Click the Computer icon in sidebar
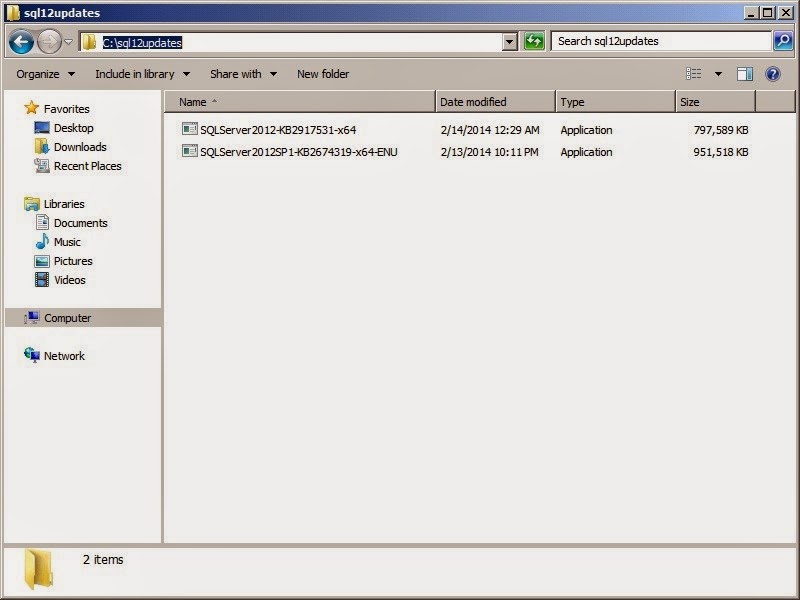800x600 pixels. click(x=32, y=317)
